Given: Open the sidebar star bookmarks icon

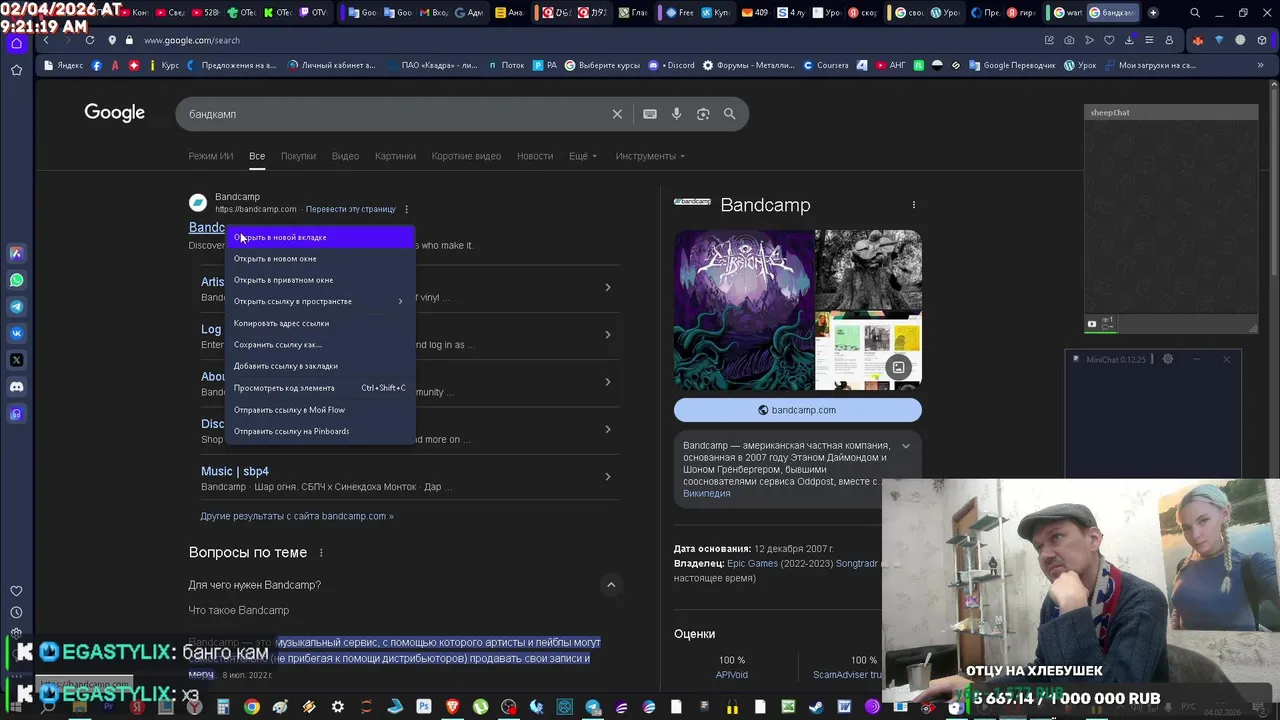Looking at the screenshot, I should click(x=16, y=70).
